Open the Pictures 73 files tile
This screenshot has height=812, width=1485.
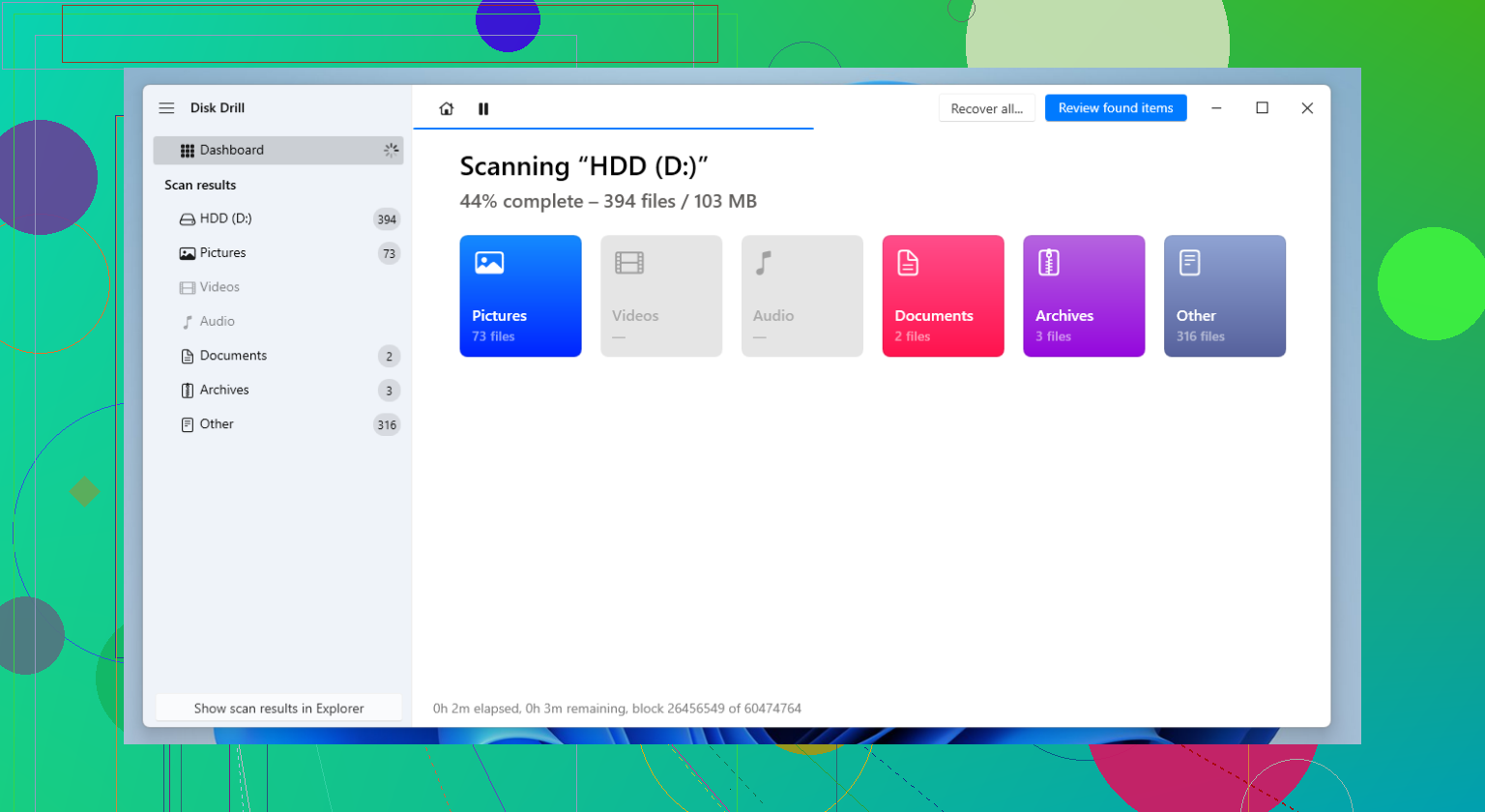tap(520, 296)
